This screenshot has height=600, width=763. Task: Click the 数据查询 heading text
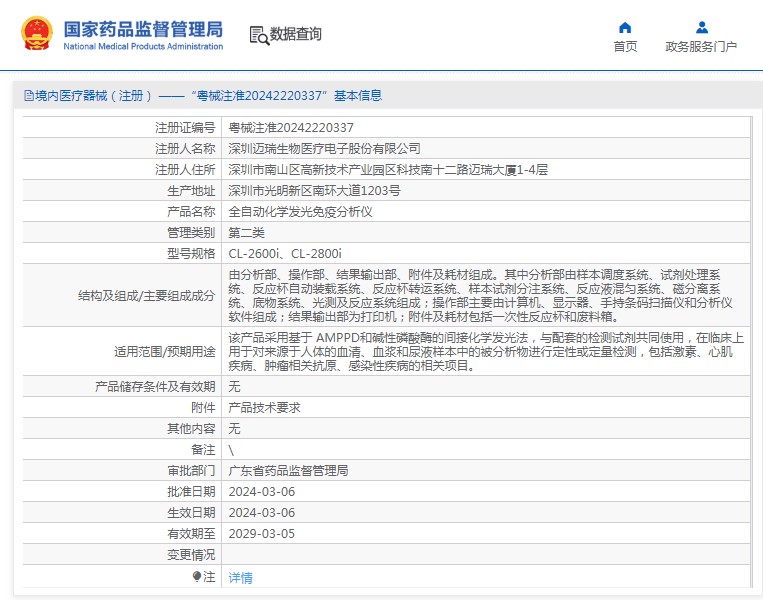pos(296,35)
